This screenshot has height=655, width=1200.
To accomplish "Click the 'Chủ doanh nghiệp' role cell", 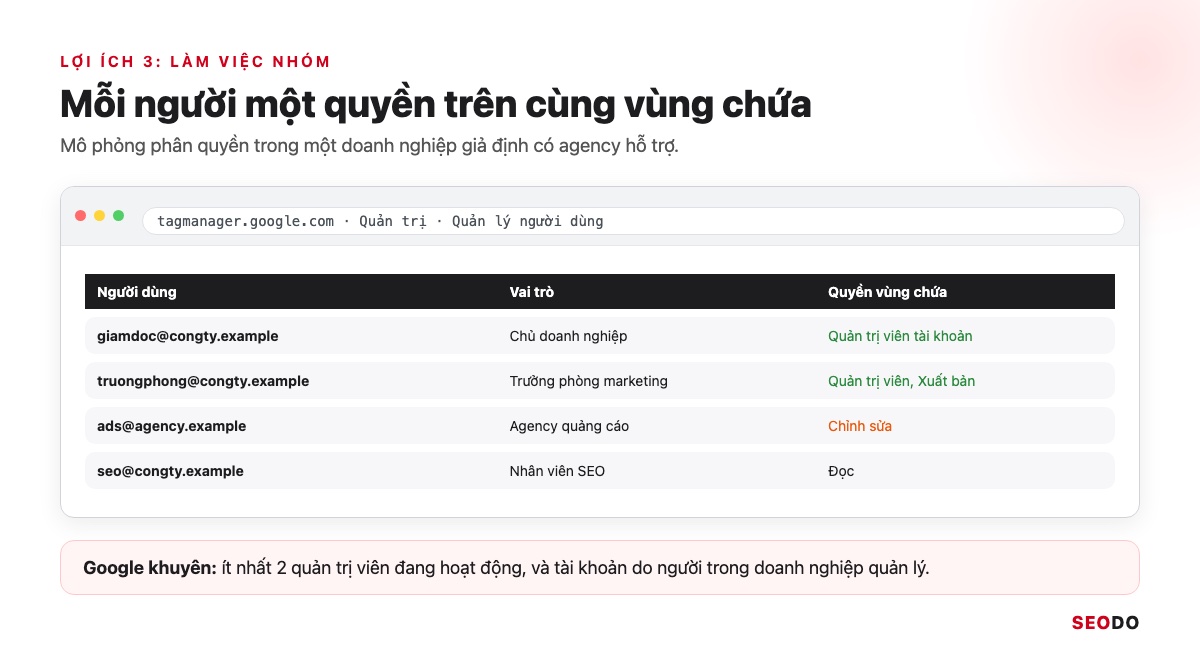I will pyautogui.click(x=568, y=336).
